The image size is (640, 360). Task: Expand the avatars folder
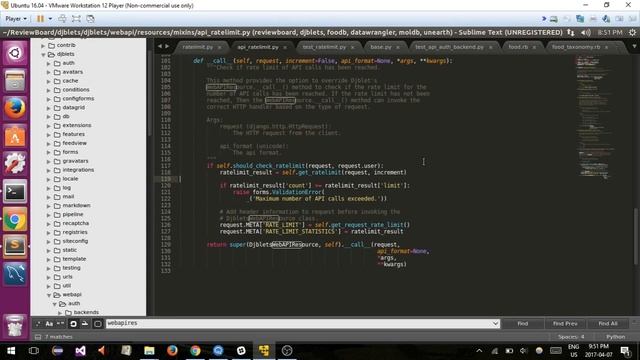click(49, 72)
